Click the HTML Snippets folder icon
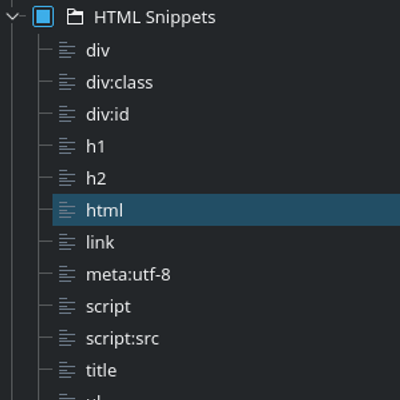 75,17
